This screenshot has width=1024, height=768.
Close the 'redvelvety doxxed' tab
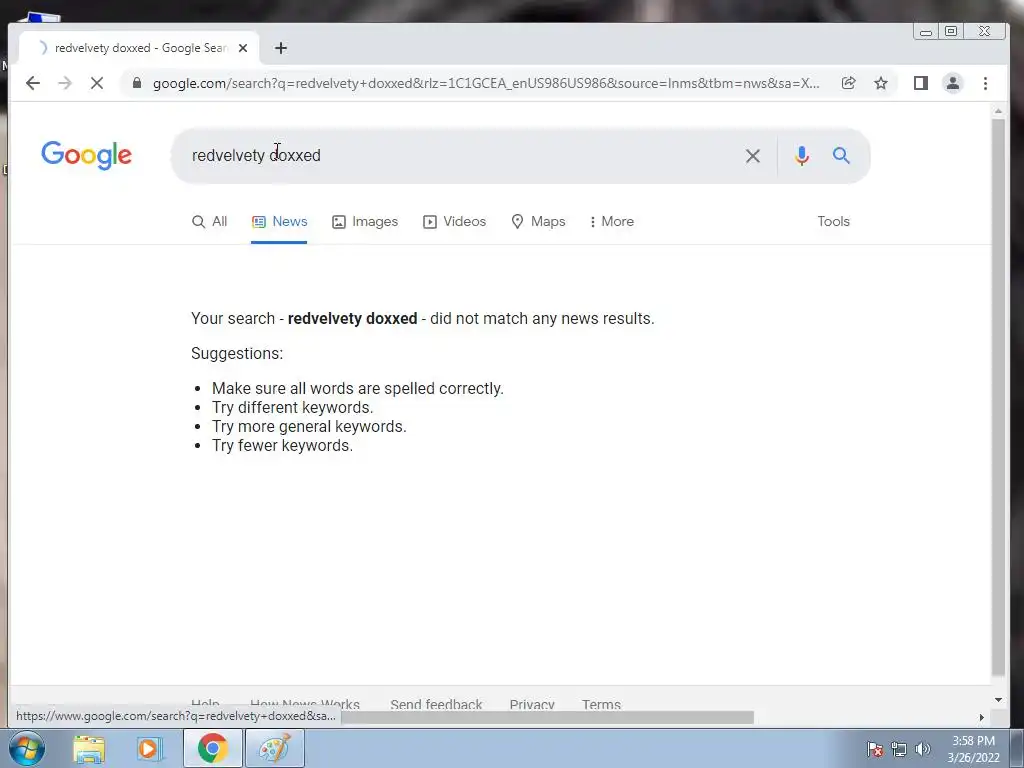click(243, 48)
